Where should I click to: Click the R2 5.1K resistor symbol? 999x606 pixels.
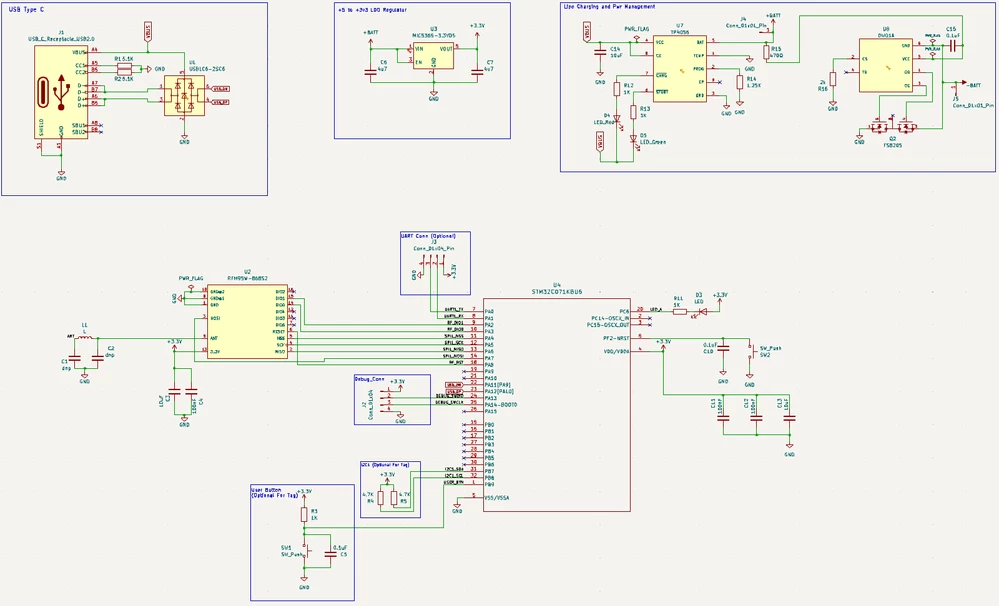[x=124, y=72]
